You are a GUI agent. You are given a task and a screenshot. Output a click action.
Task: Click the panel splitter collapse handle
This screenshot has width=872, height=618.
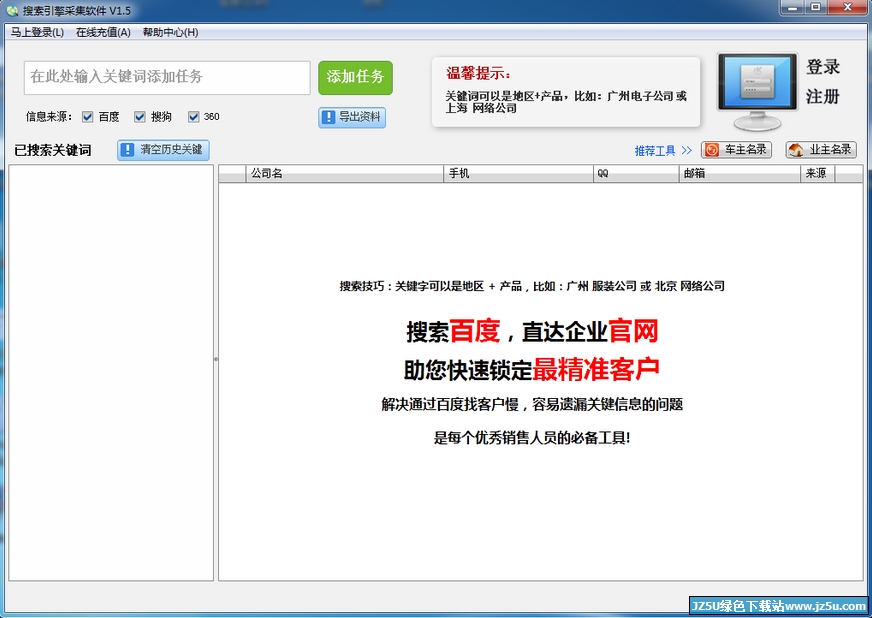[x=216, y=359]
